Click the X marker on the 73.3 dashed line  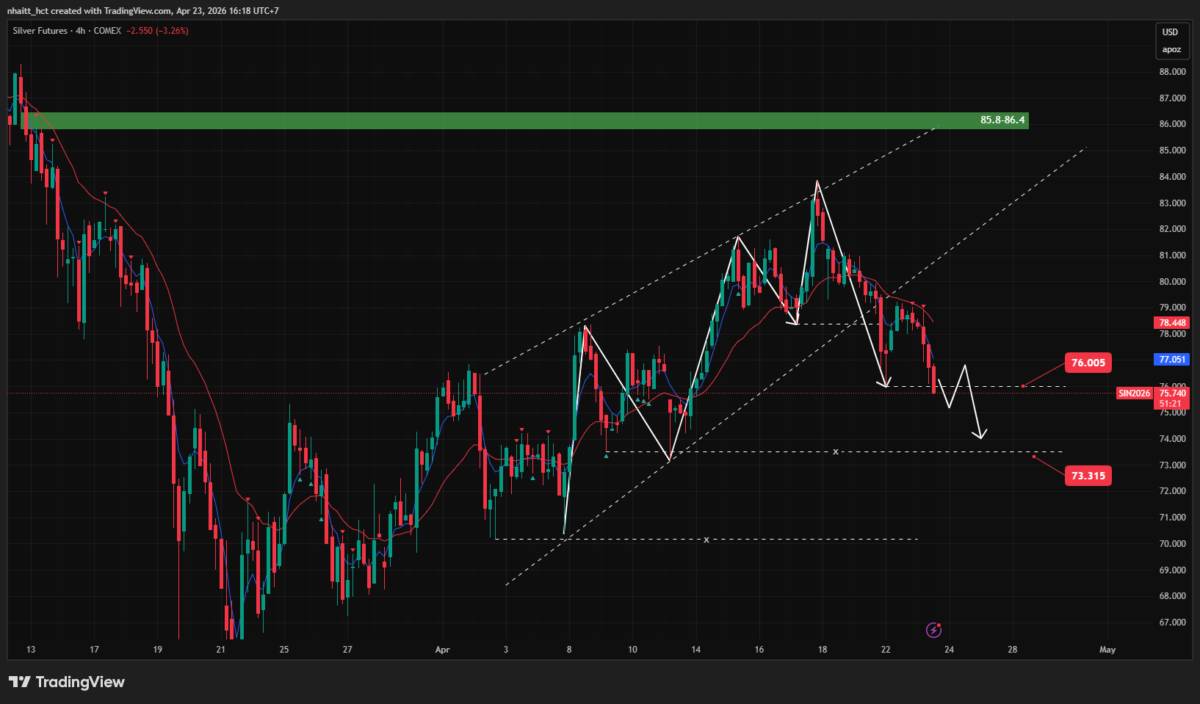835,452
